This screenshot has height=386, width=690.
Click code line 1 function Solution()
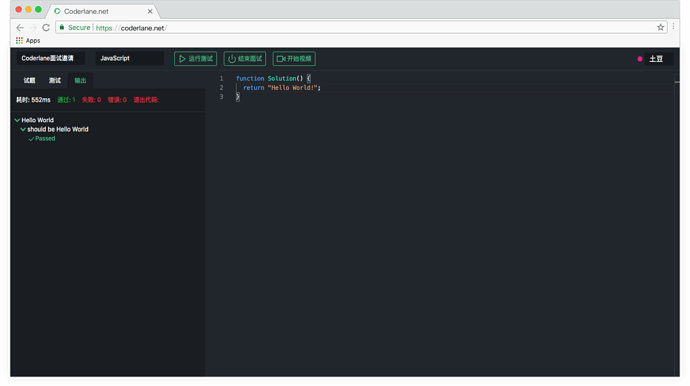coord(273,78)
